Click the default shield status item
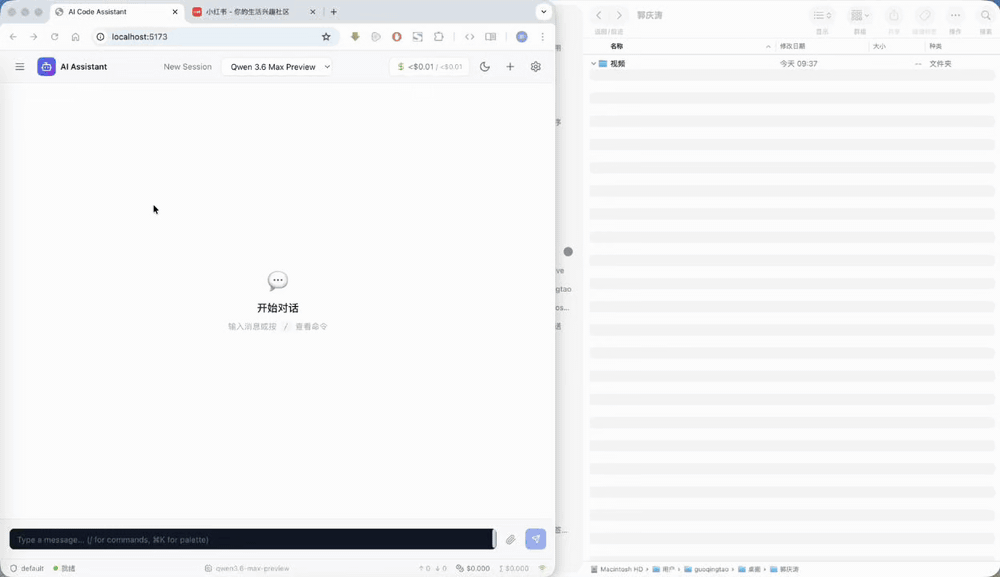The image size is (1000, 577). (x=27, y=568)
